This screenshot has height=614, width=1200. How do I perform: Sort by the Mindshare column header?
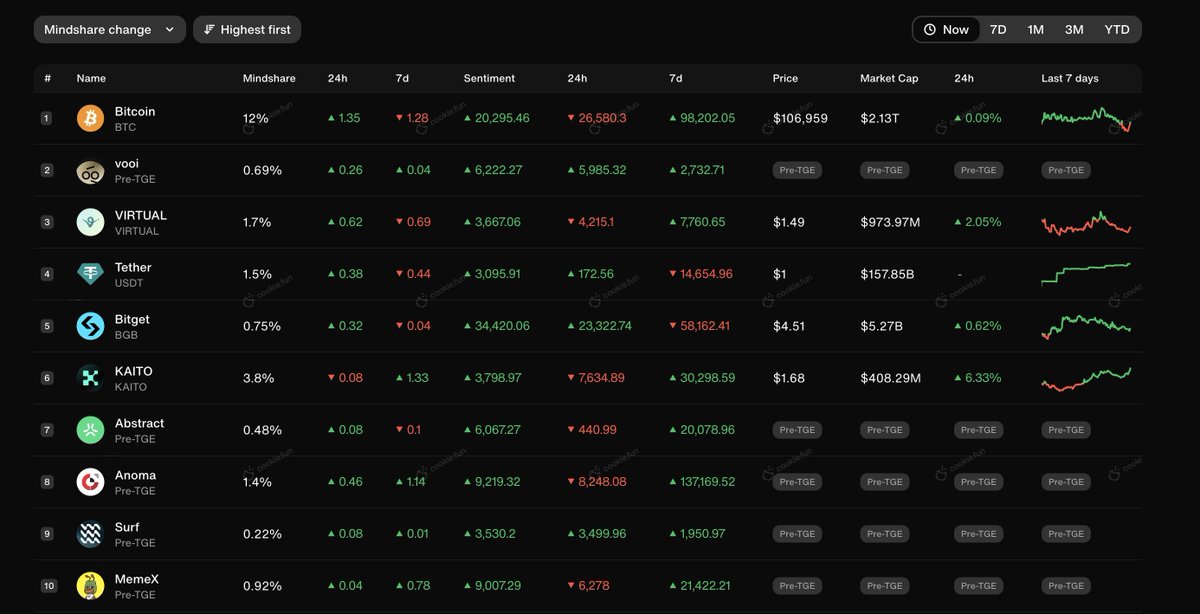pos(269,78)
